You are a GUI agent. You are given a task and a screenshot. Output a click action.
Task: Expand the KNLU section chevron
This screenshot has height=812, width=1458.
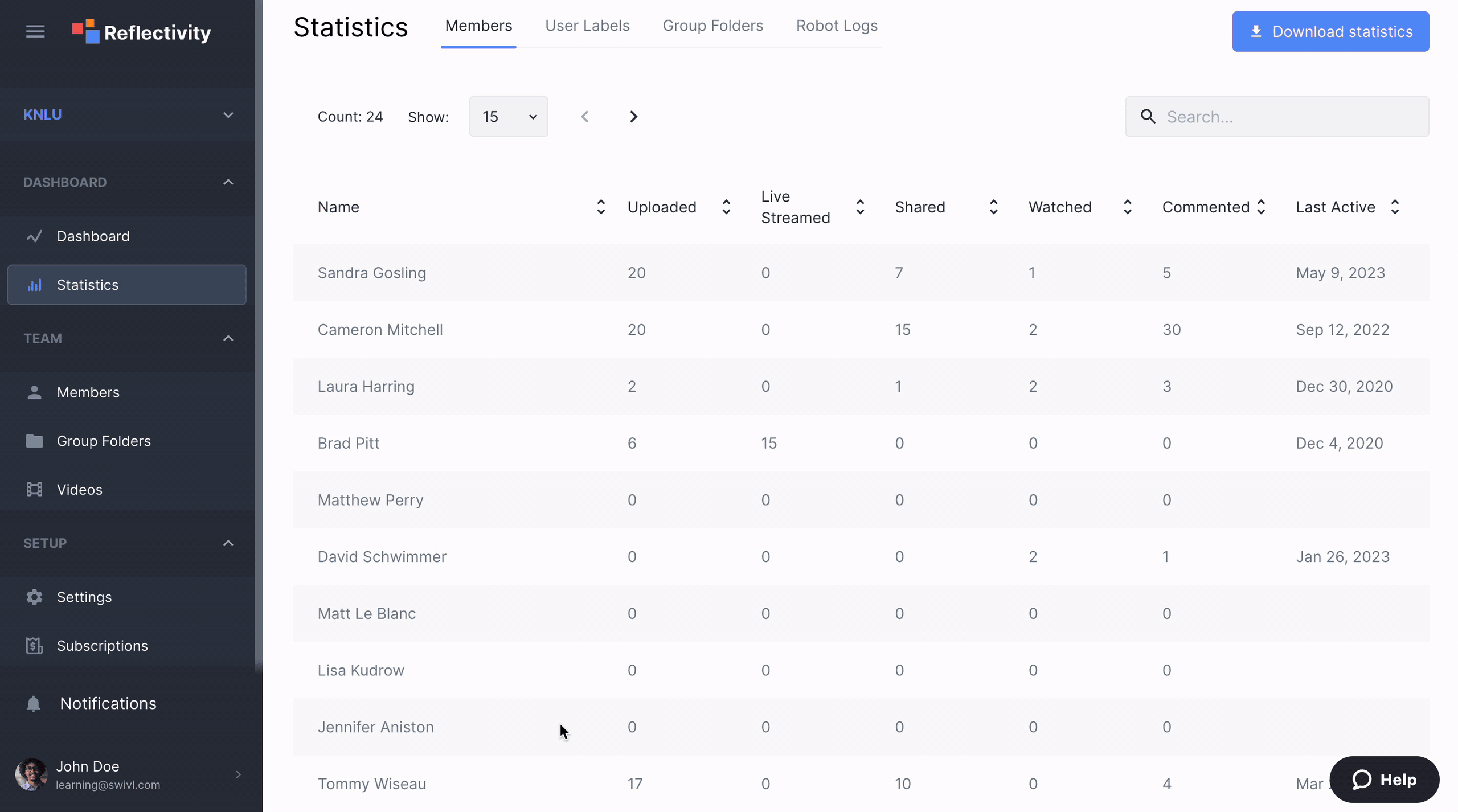[227, 114]
